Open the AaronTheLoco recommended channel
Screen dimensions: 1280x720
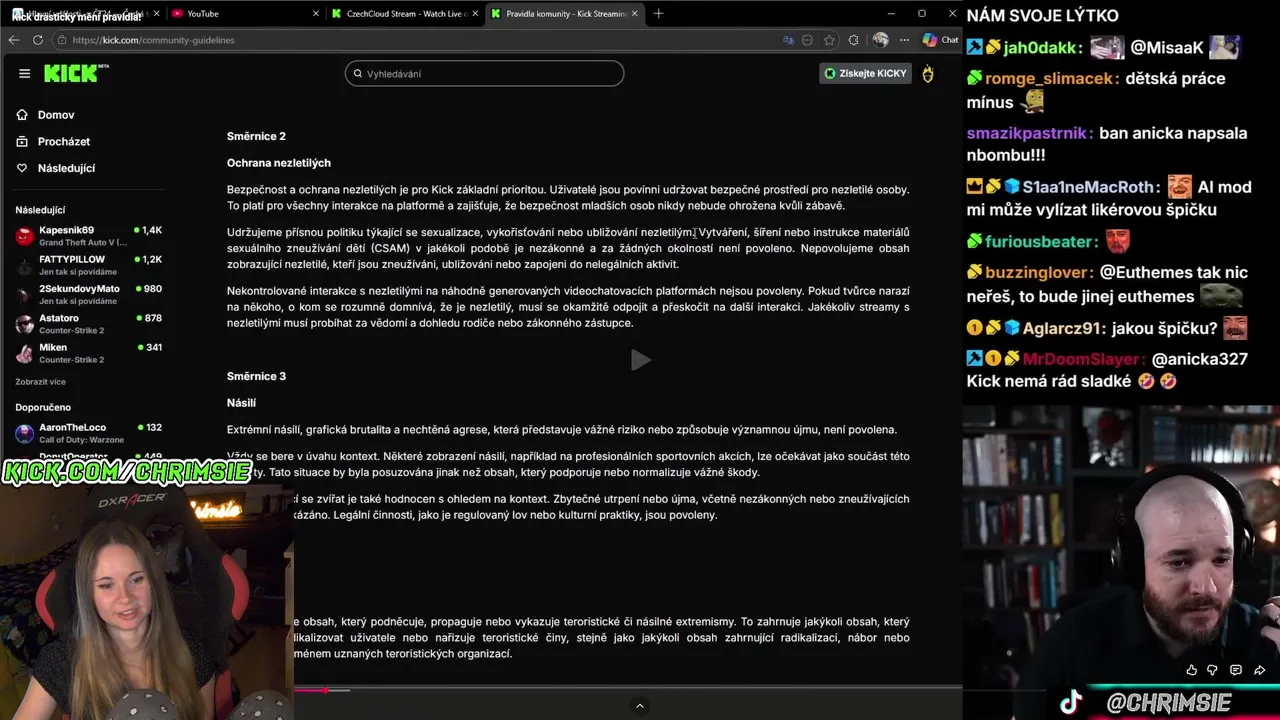(x=88, y=433)
